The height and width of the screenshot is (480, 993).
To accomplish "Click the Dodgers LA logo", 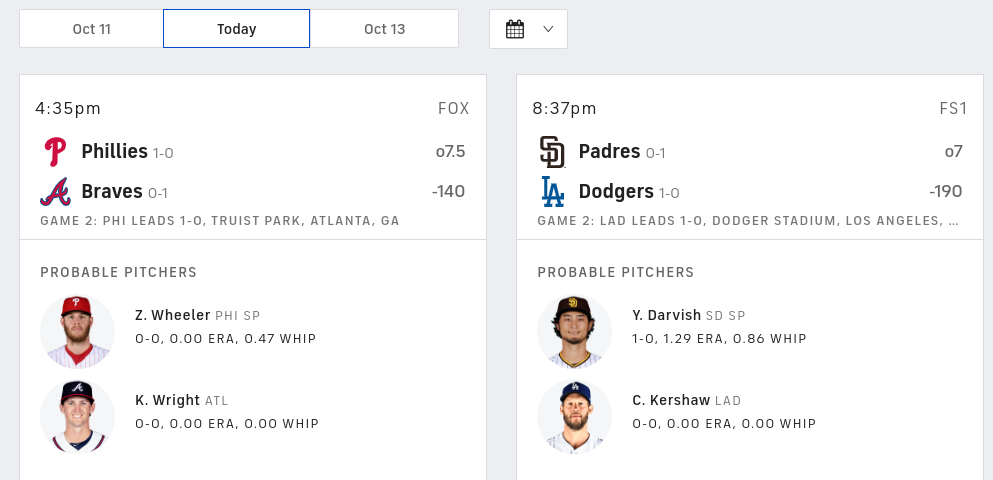I will (552, 192).
